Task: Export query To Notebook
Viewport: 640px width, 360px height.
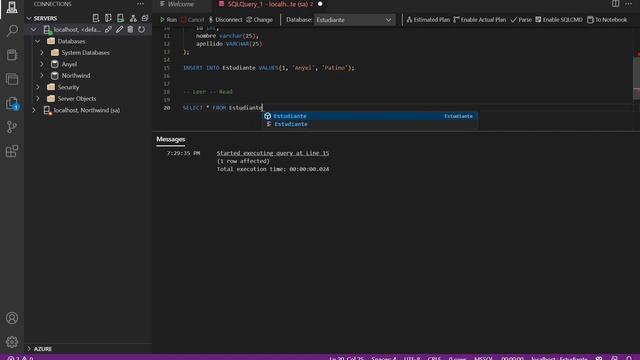Action: coord(607,20)
